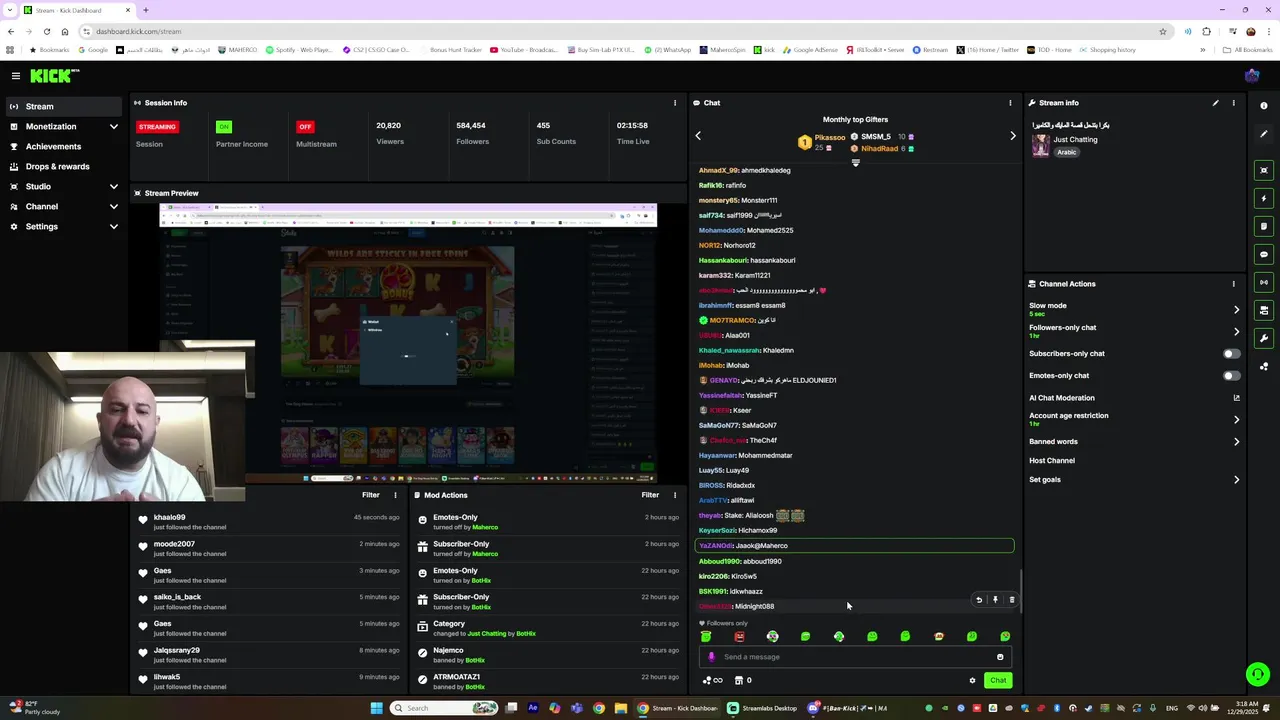The height and width of the screenshot is (720, 1280).
Task: Open the Channel Actions three-dot menu
Action: coord(1233,284)
